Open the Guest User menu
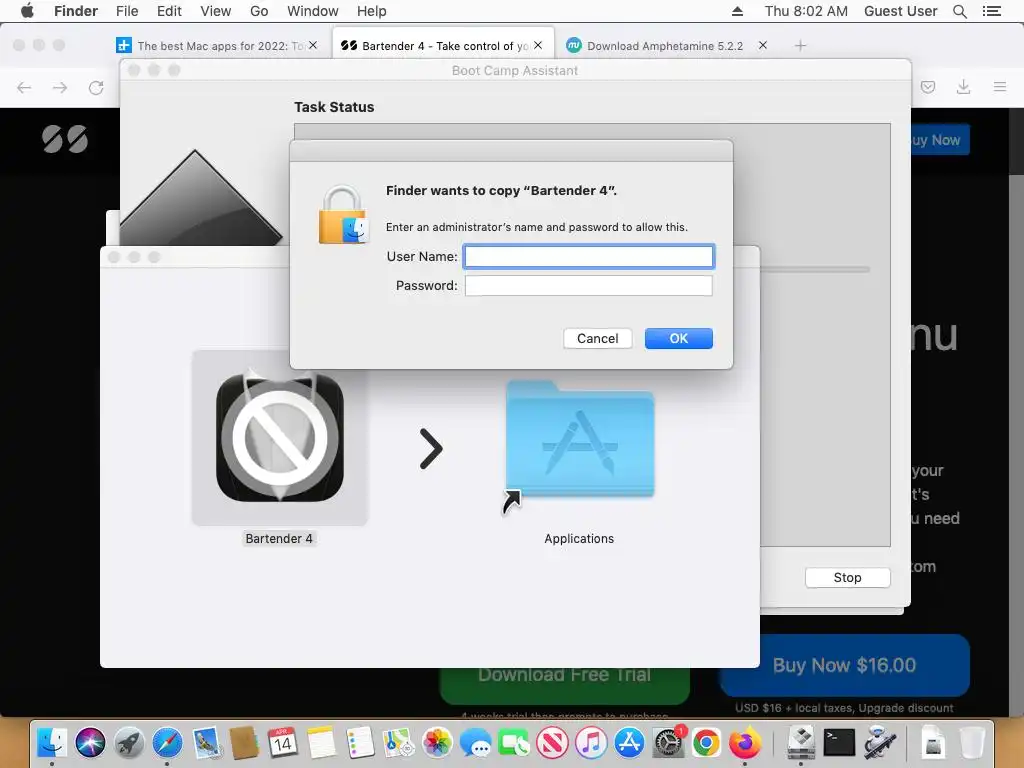This screenshot has height=768, width=1024. pos(901,11)
